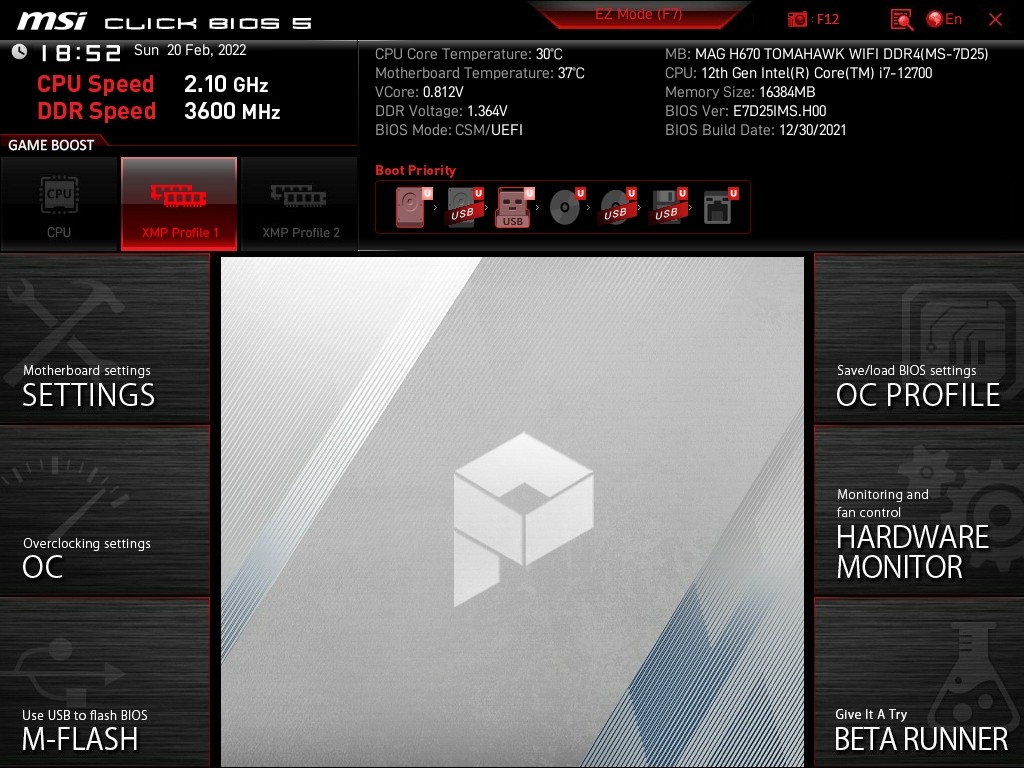Click the CPU Core Temperature reading
The height and width of the screenshot is (768, 1024).
click(x=468, y=54)
